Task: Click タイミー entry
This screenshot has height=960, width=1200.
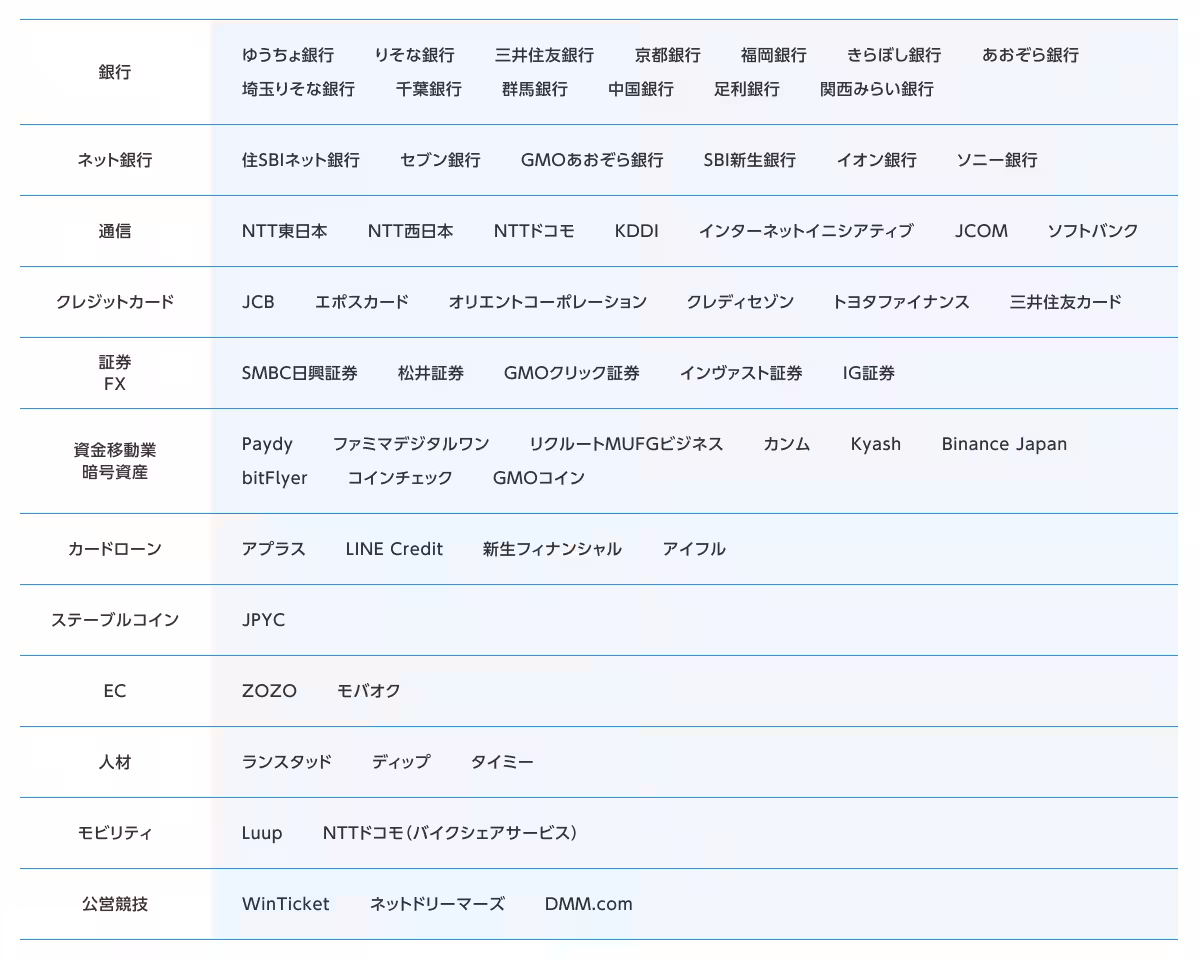Action: tap(502, 762)
